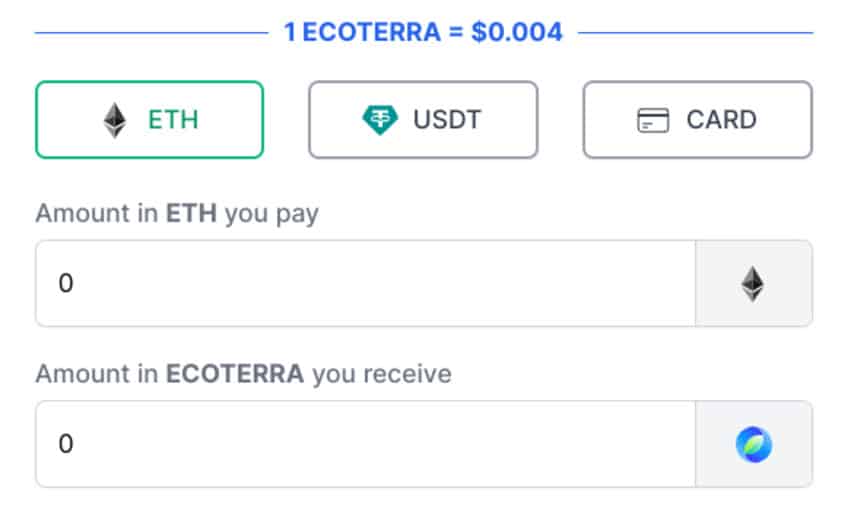Click the credit card icon
This screenshot has width=854, height=514.
[652, 121]
